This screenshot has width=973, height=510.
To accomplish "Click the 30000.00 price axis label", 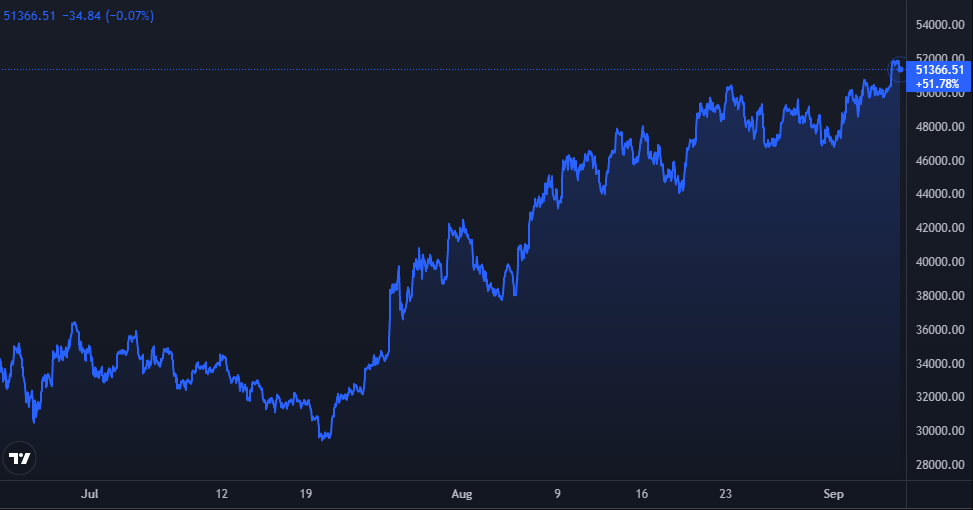I will pos(940,431).
